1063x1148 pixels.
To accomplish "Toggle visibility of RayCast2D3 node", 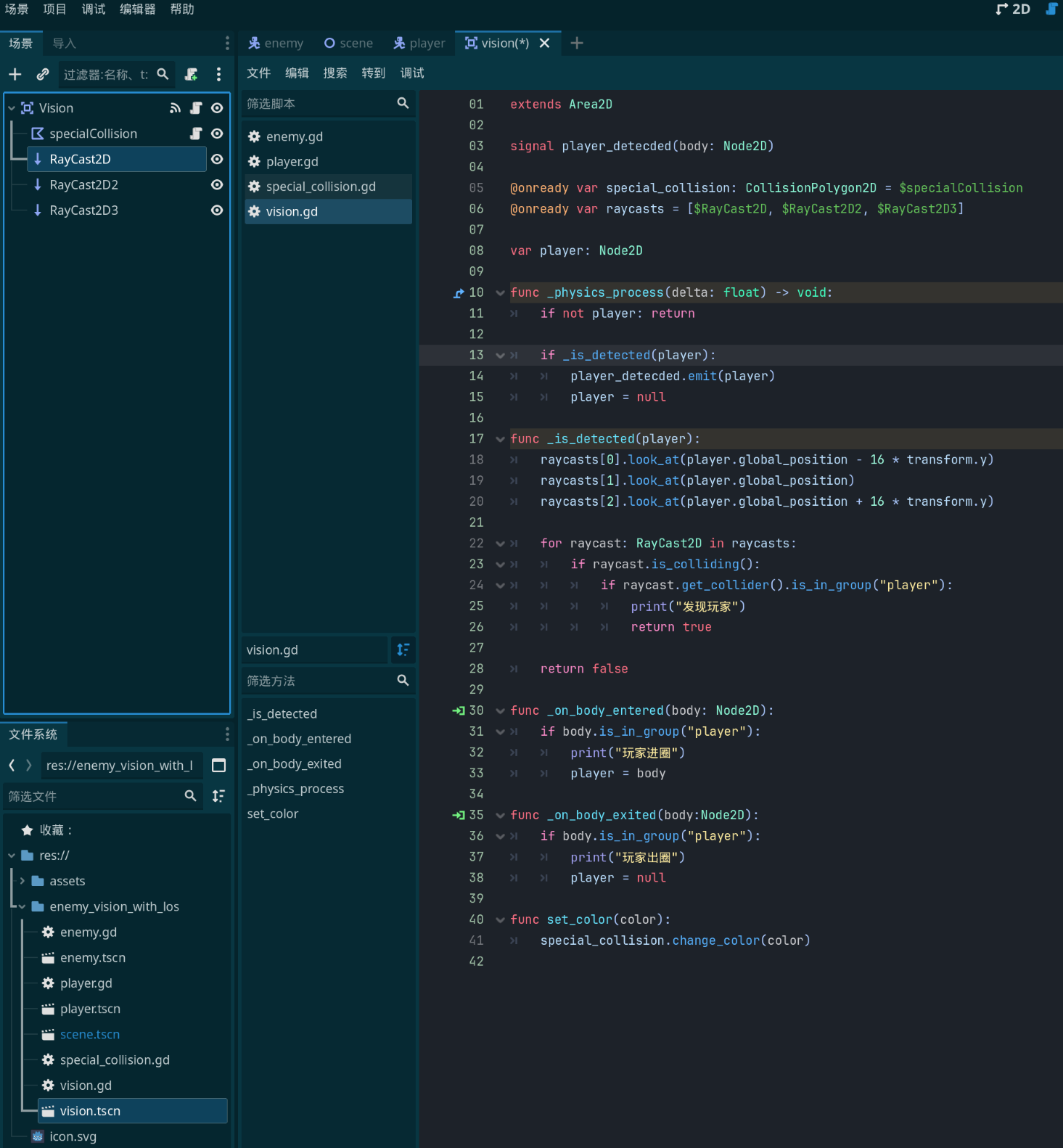I will tap(216, 210).
